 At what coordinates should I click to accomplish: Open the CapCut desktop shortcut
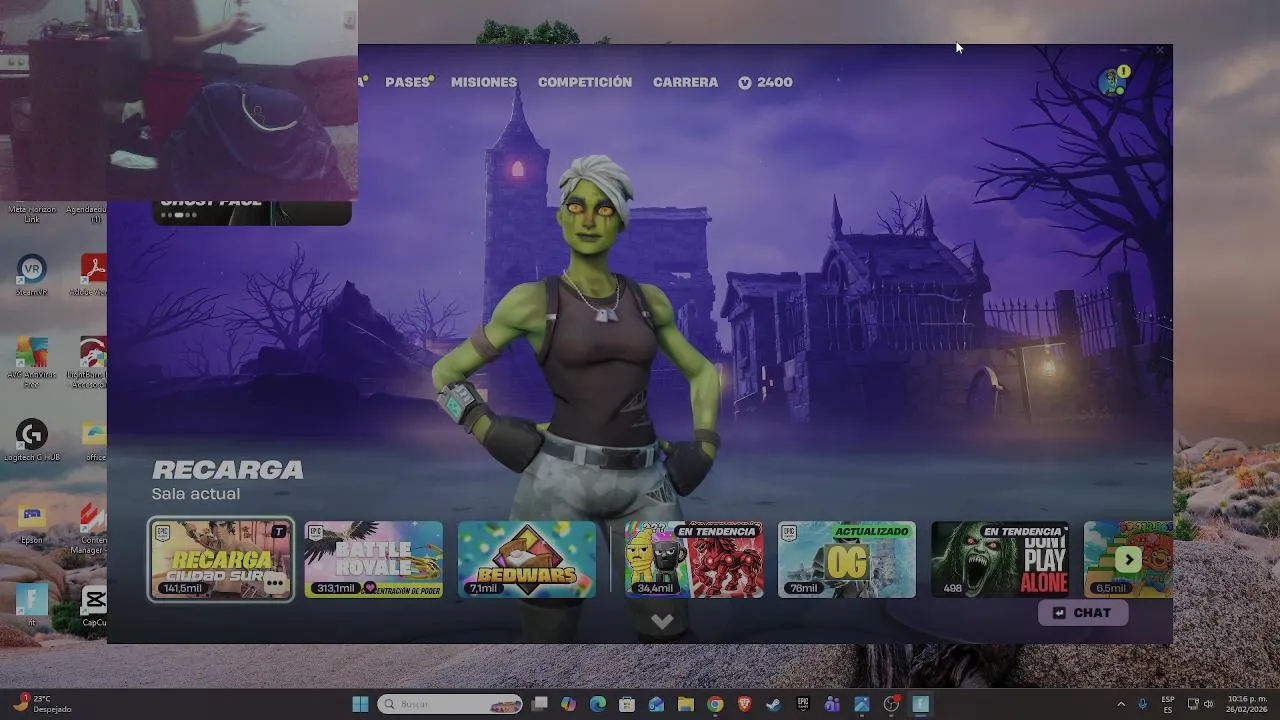pyautogui.click(x=94, y=606)
